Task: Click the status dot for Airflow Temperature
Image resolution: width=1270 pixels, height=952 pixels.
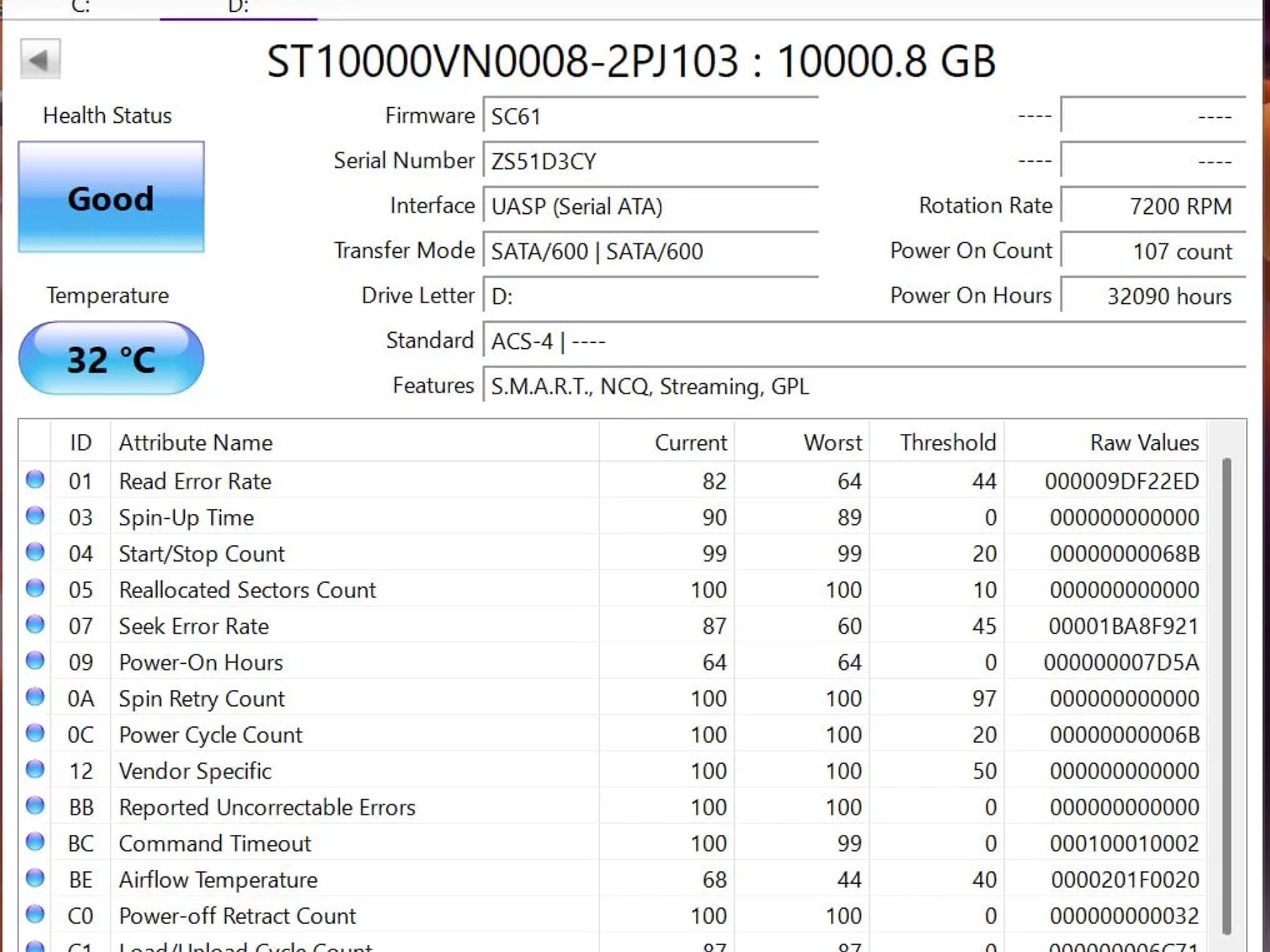Action: (35, 878)
